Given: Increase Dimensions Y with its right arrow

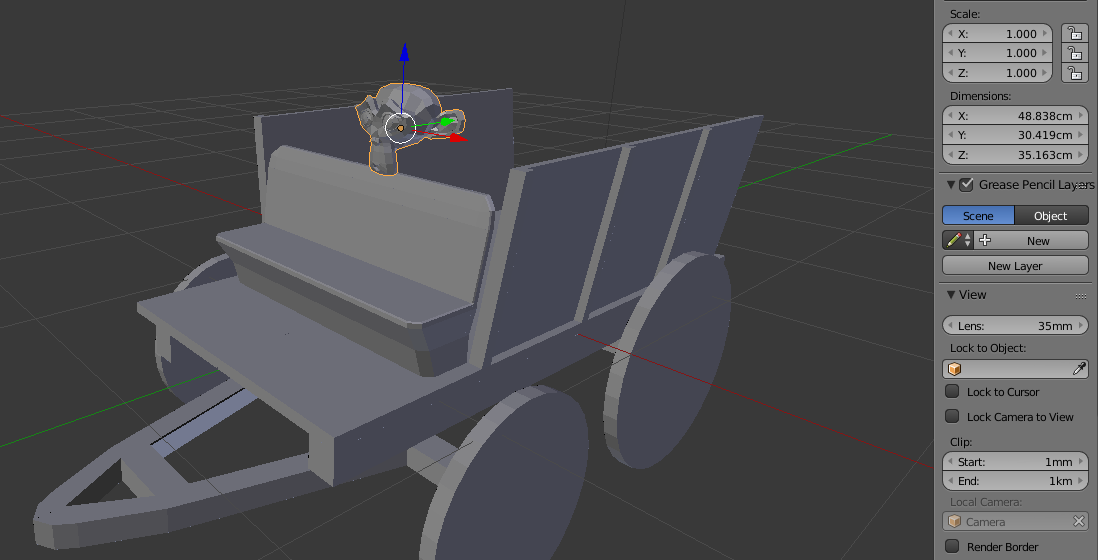Looking at the screenshot, I should coord(1081,134).
